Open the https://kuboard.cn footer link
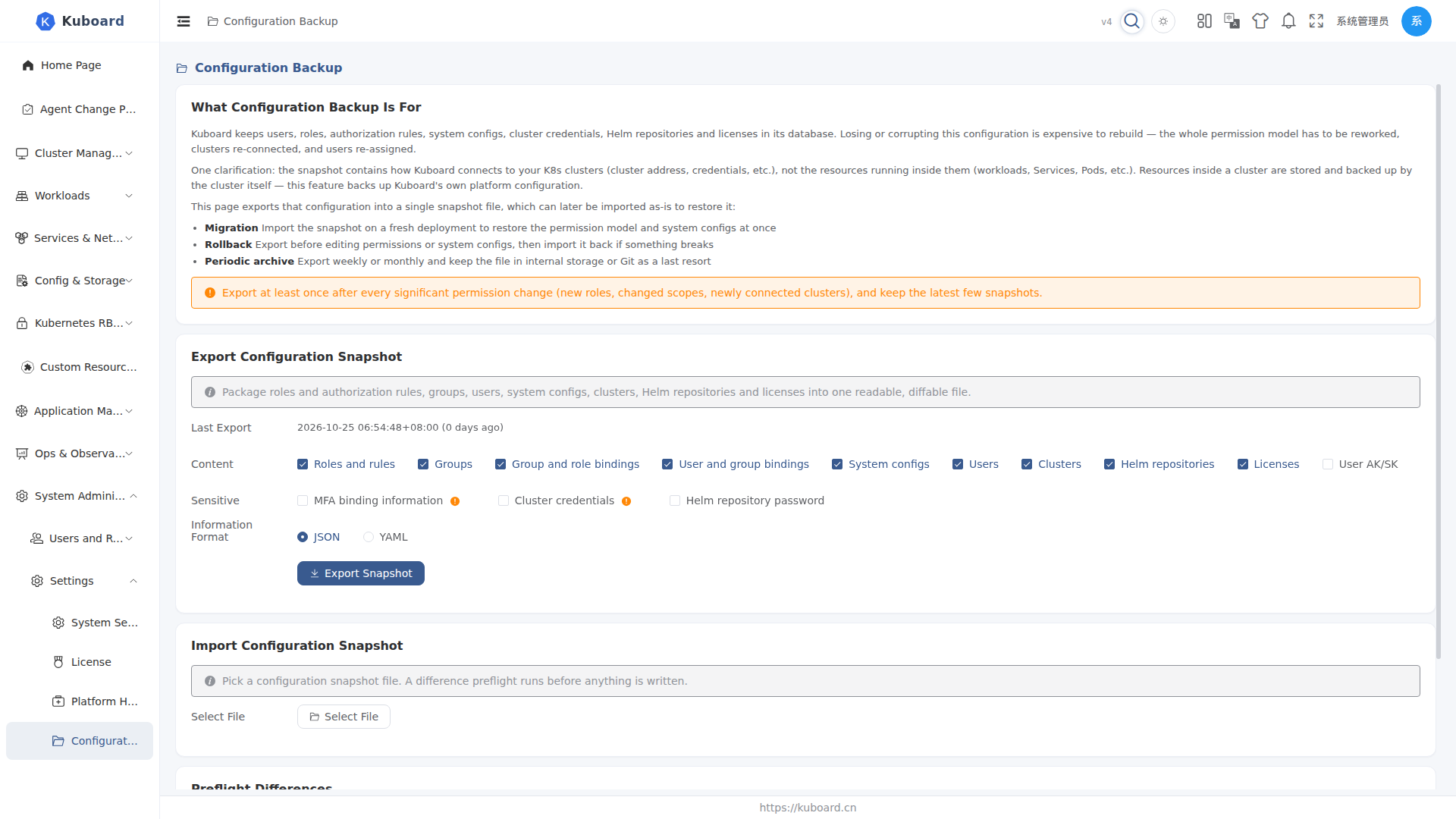This screenshot has width=1456, height=819. 808,808
